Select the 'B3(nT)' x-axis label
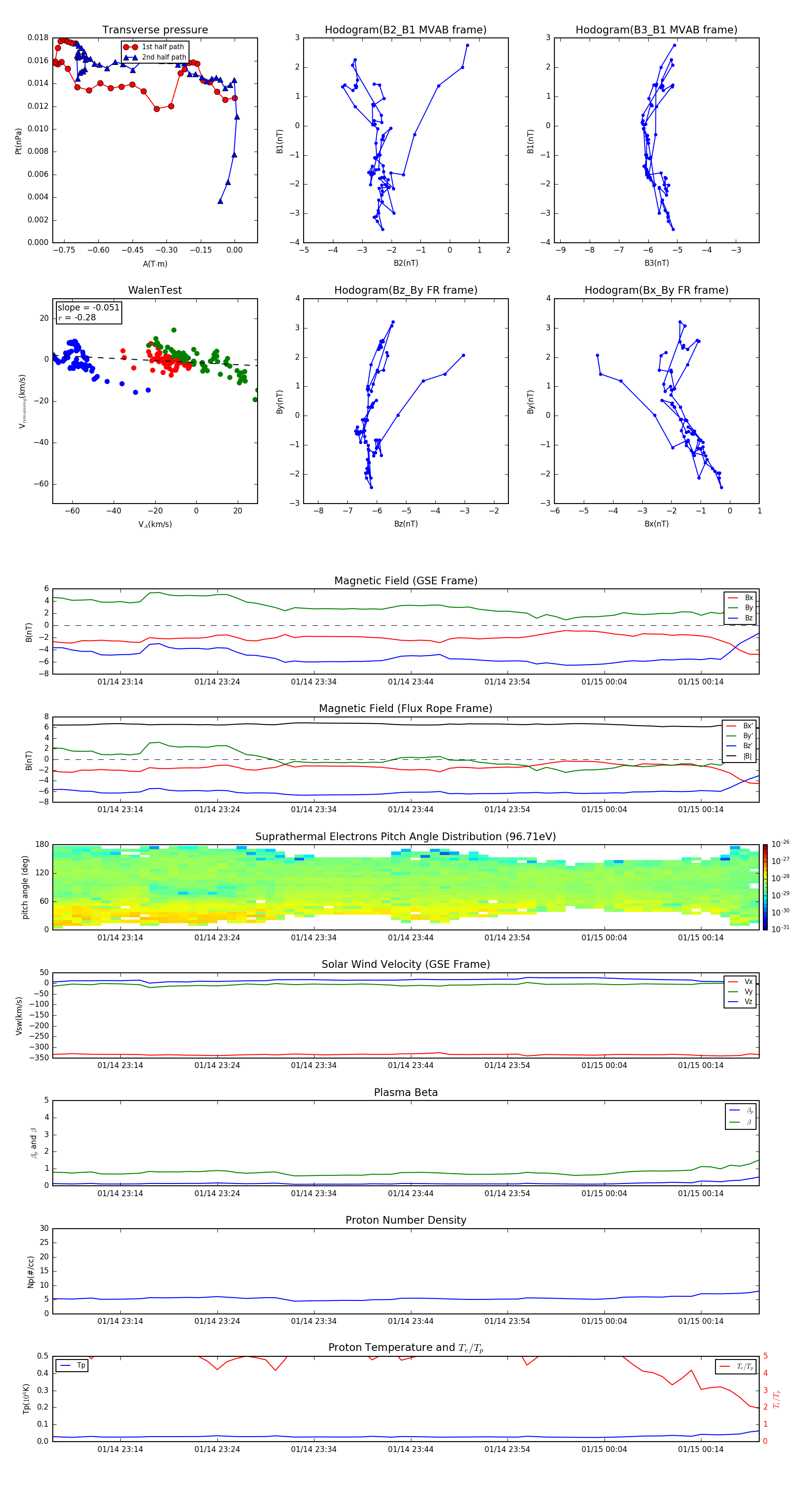Viewport: 812px width, 1489px height. pos(656,263)
